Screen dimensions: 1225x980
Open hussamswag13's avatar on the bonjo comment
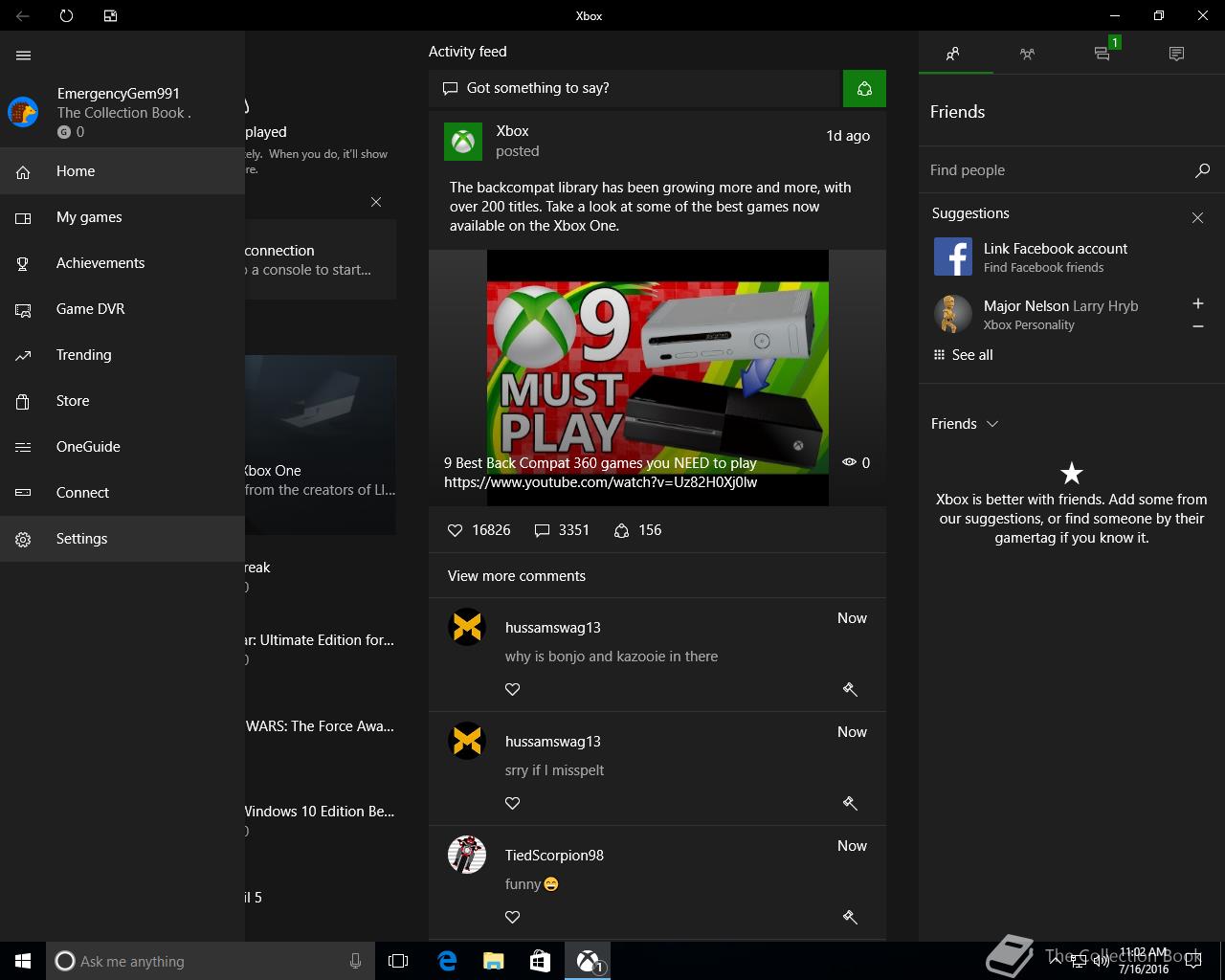[x=467, y=627]
